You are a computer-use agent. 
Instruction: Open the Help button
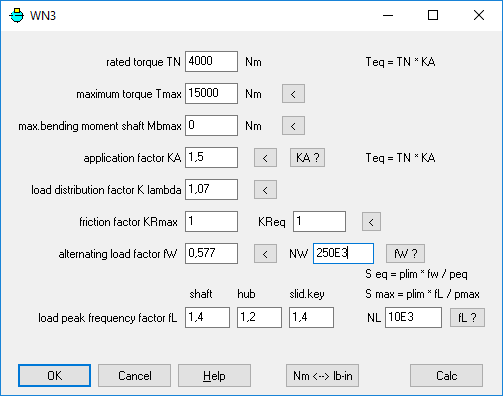(x=214, y=376)
